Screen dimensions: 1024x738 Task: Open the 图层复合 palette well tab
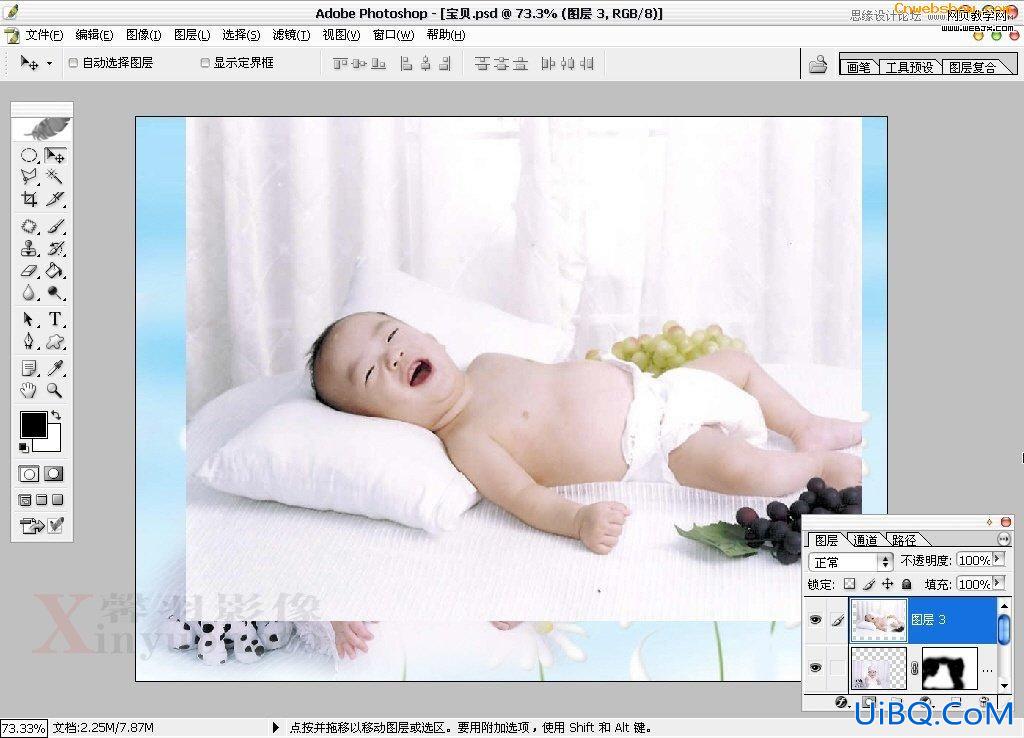972,67
